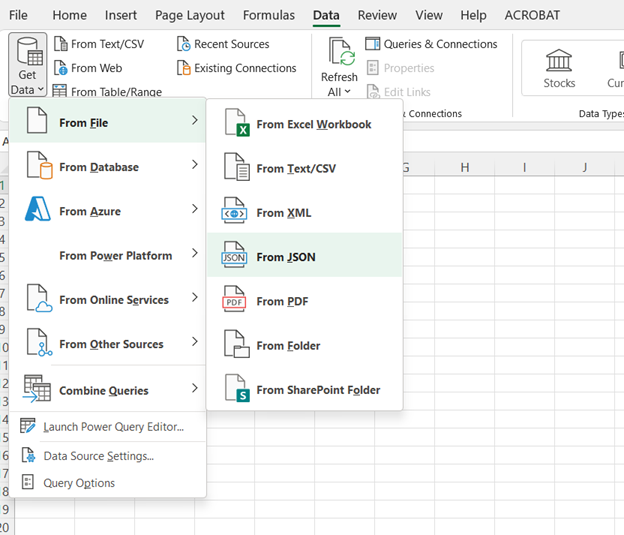Screen dimensions: 624x535
Task: Click the From Web ribbon icon
Action: click(x=60, y=68)
